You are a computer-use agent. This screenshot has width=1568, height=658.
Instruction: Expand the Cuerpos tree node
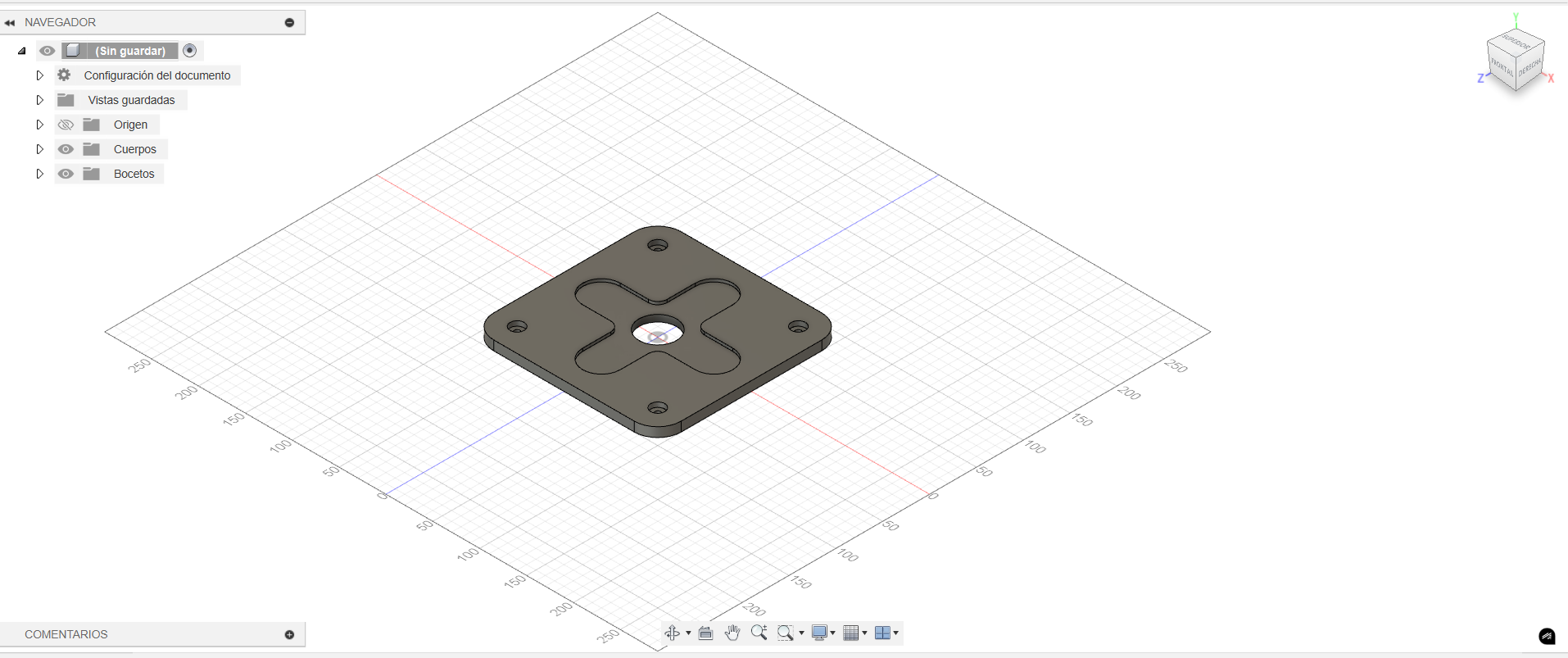tap(39, 149)
